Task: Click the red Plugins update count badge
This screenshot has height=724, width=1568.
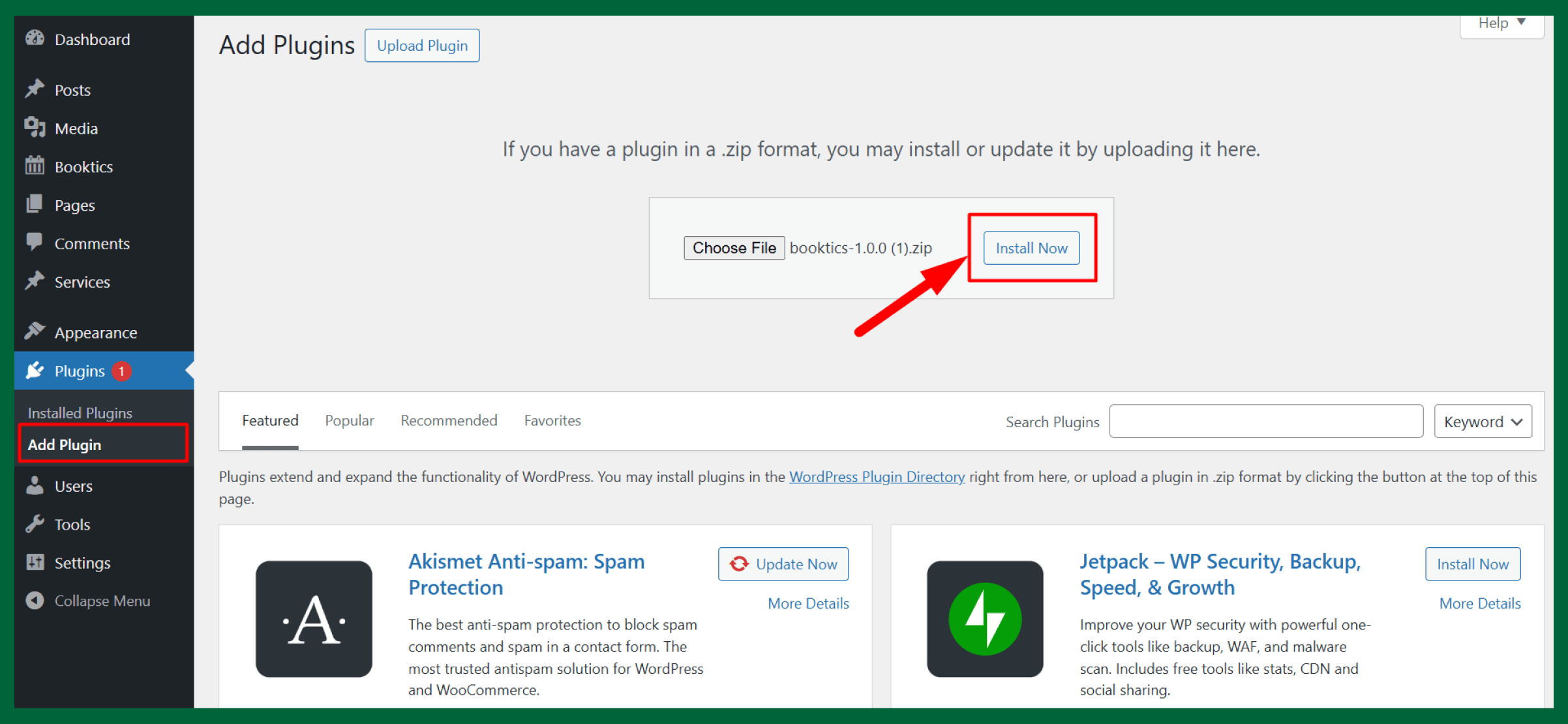Action: 121,371
